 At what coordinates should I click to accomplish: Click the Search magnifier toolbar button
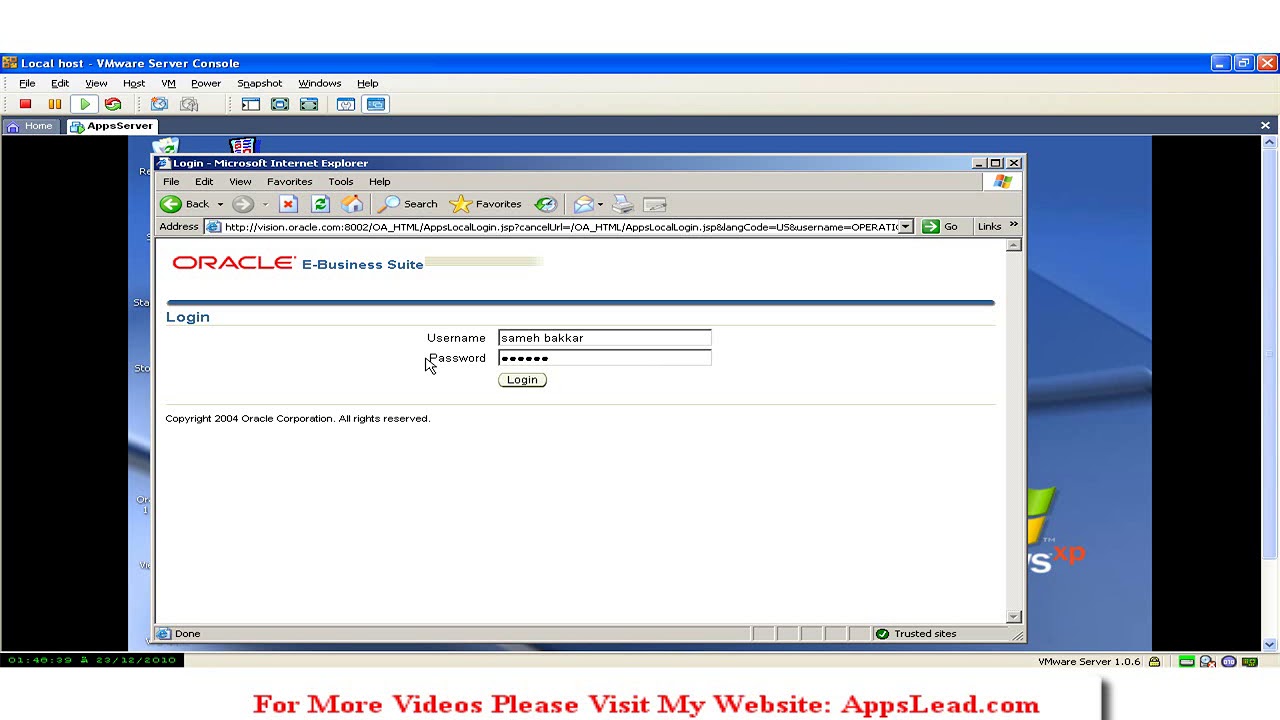tap(408, 204)
